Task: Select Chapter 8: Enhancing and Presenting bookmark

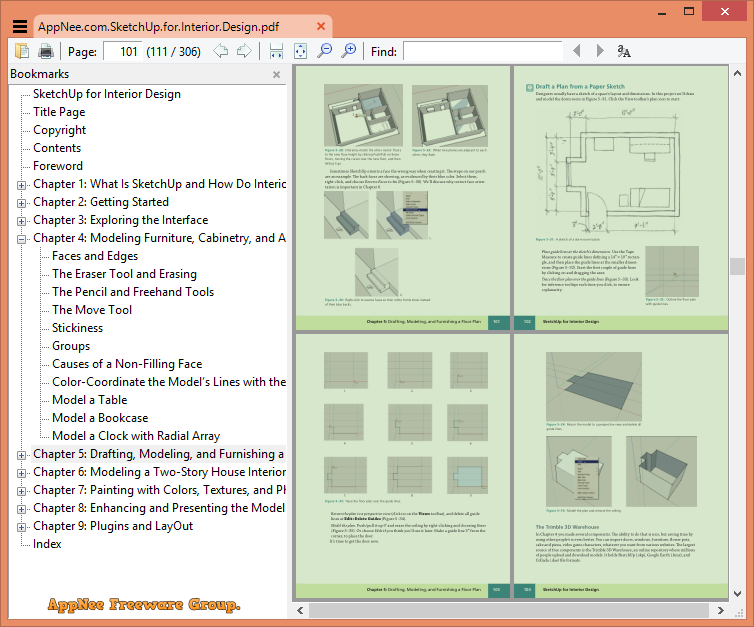Action: point(159,508)
